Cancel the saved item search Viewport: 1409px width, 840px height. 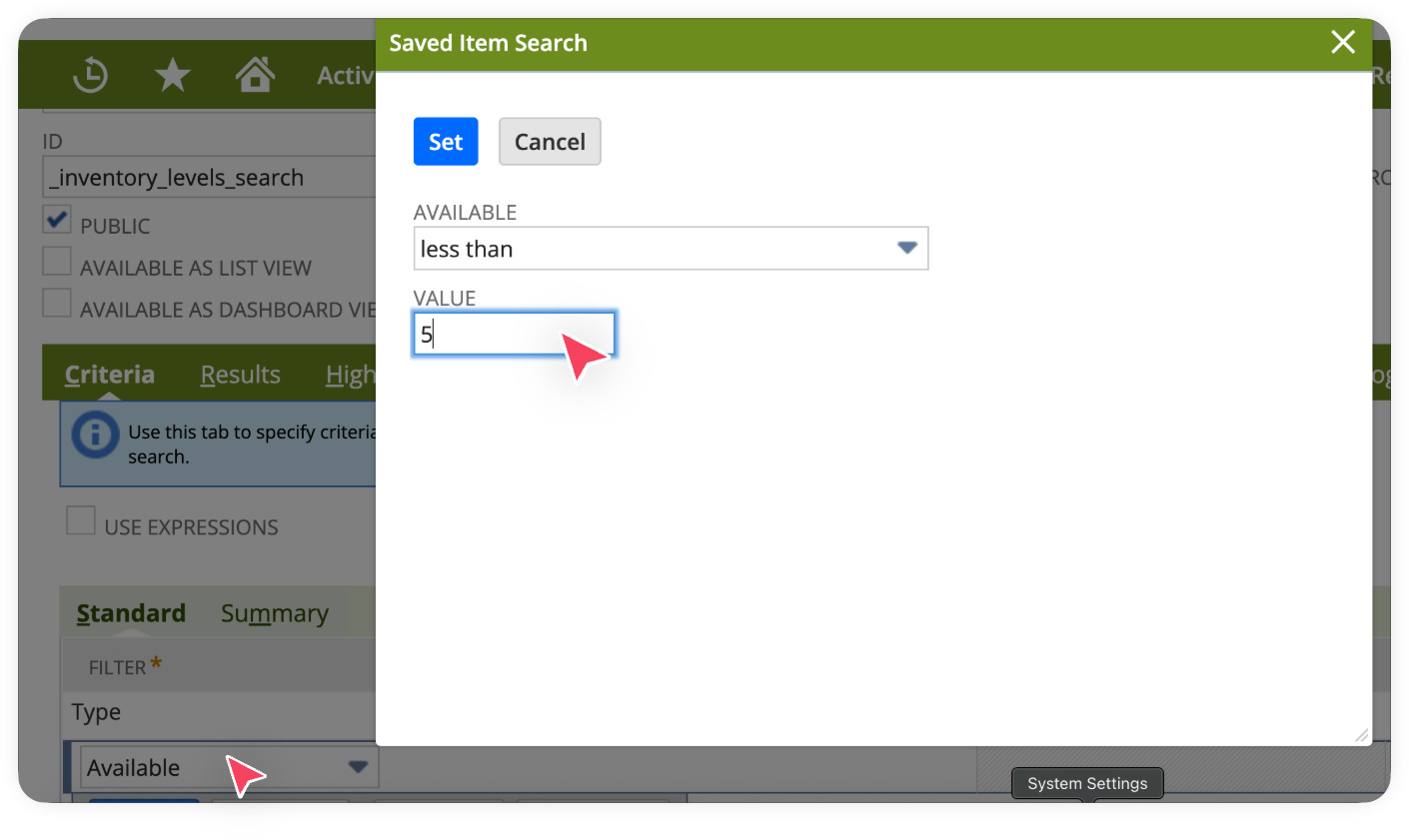pos(550,141)
